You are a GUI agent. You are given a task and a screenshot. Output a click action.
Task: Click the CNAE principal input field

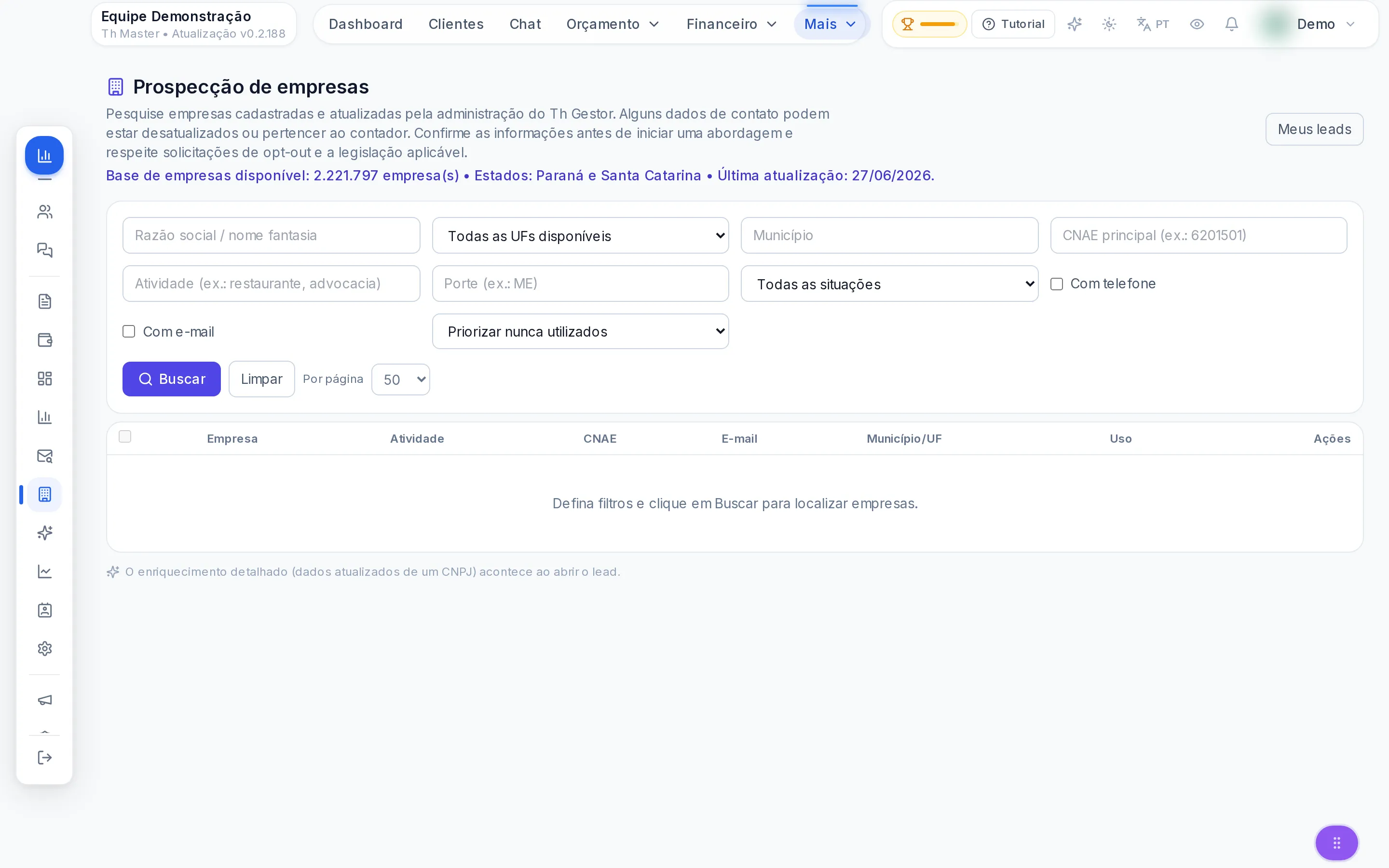click(1198, 235)
